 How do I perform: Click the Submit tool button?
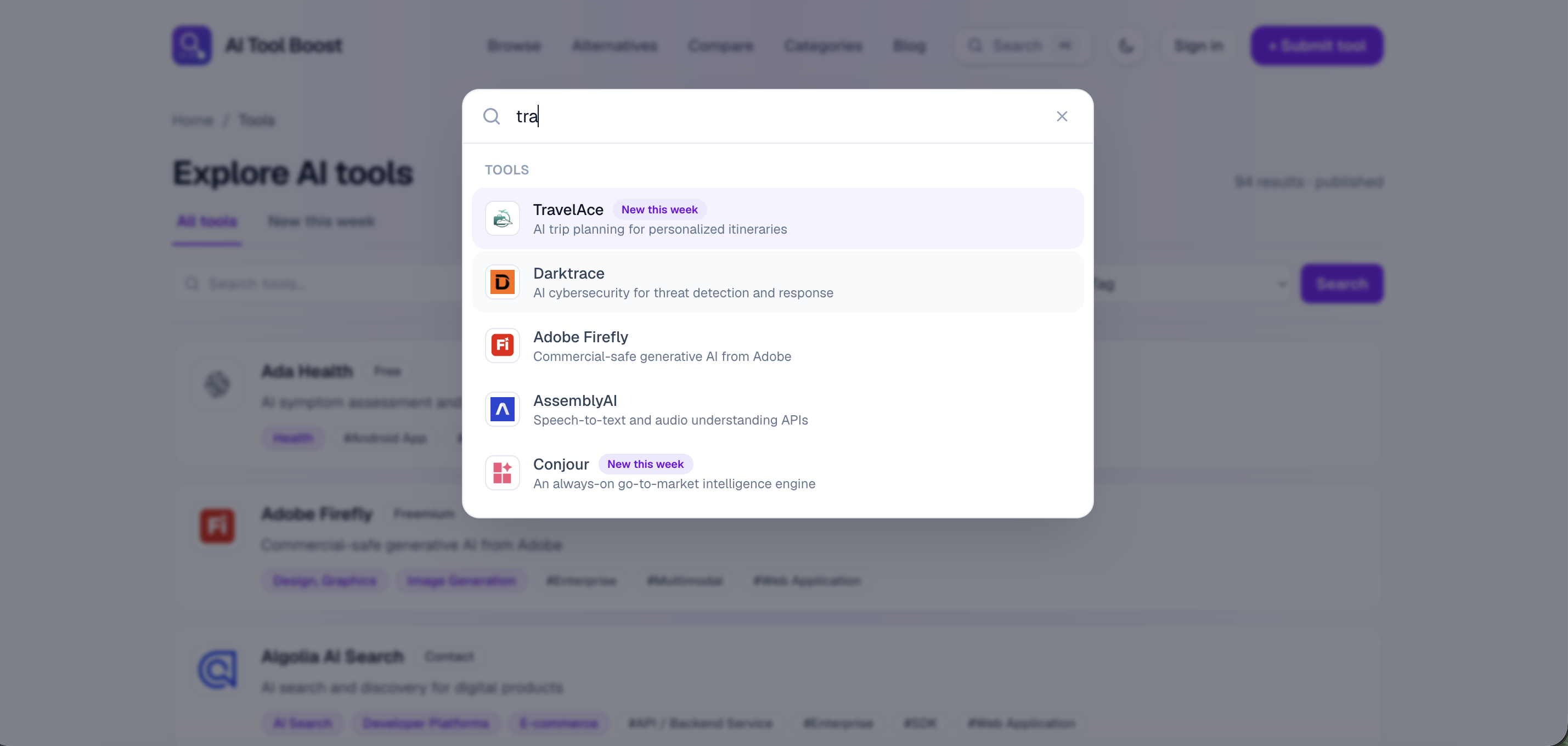tap(1317, 46)
